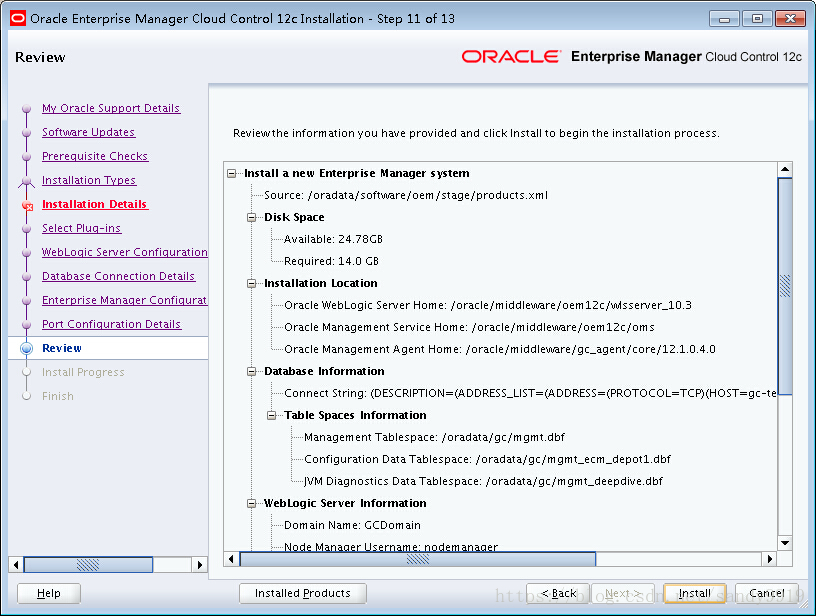Select the Management Tablespace row
This screenshot has width=816, height=616.
tap(435, 437)
